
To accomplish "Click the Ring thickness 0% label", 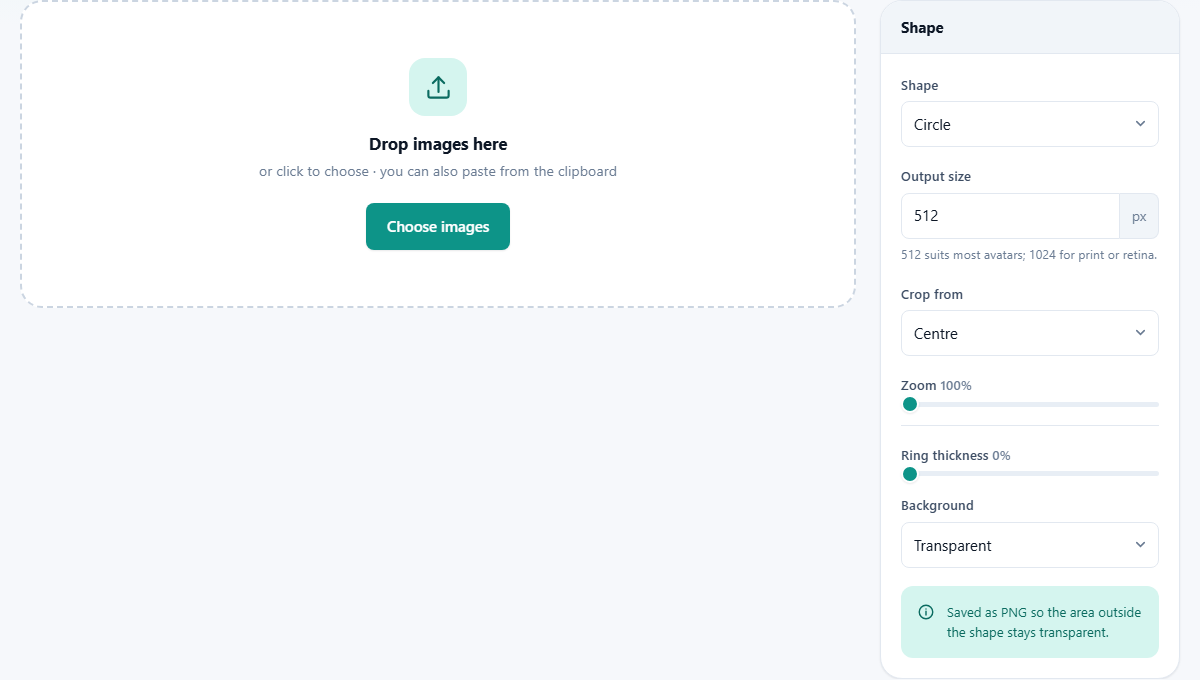I will tap(956, 455).
